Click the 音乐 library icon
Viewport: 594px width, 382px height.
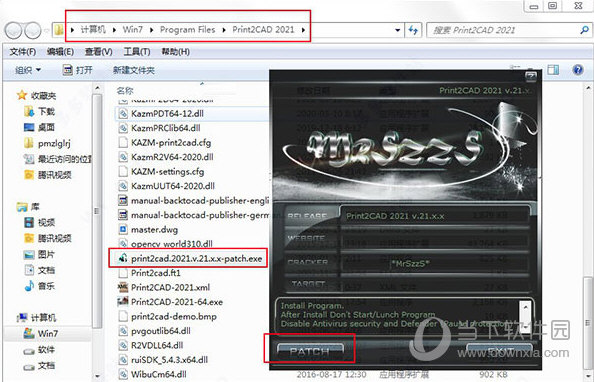tap(29, 286)
